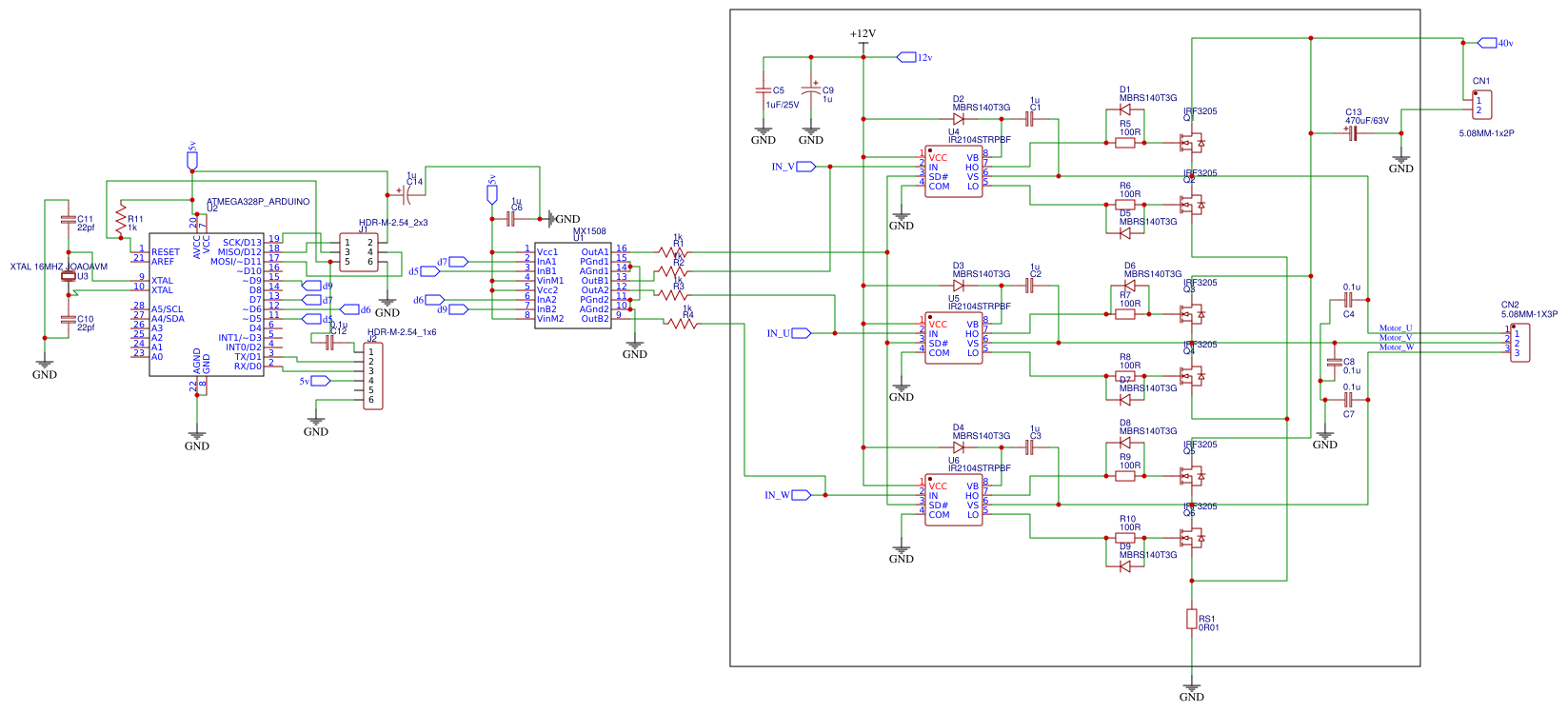Click the MX1508 motor driver chip
Screen dimensions: 1568x713
click(x=572, y=283)
